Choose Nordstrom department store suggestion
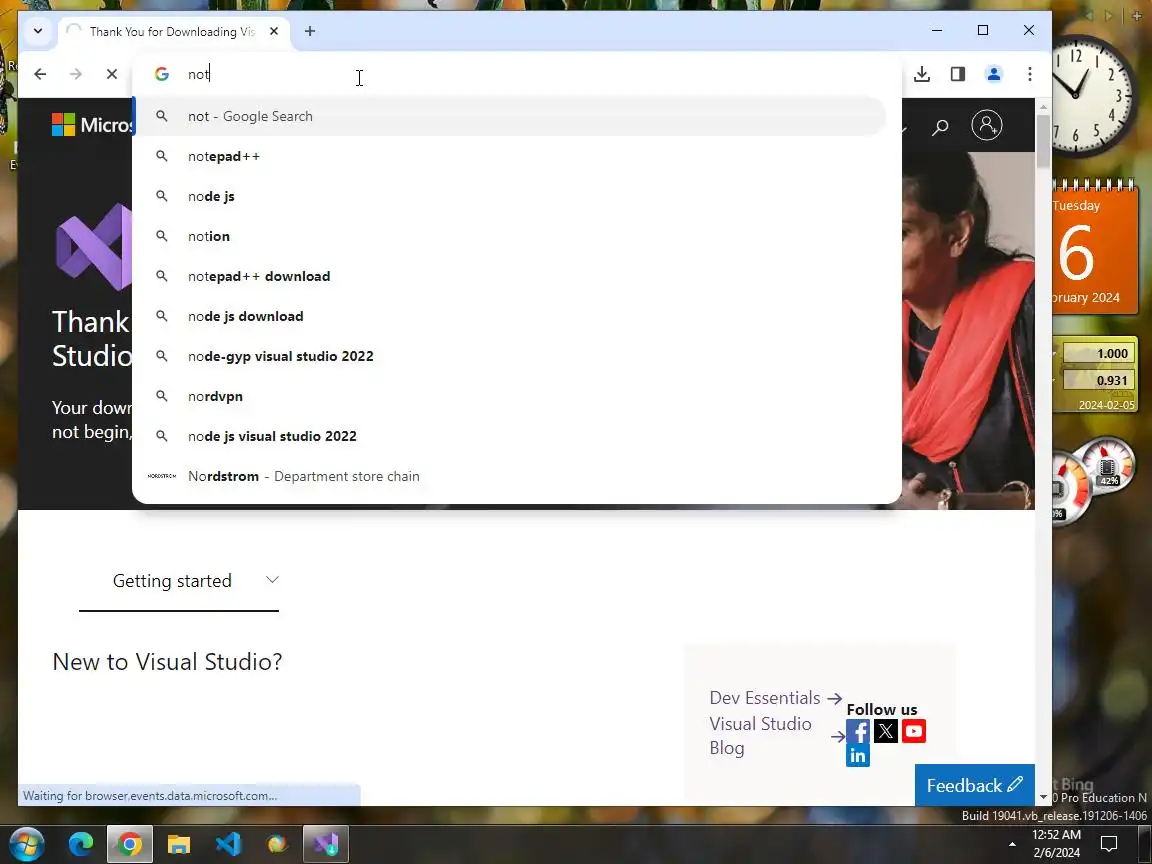Screen dimensions: 1152x864 pyautogui.click(x=510, y=476)
